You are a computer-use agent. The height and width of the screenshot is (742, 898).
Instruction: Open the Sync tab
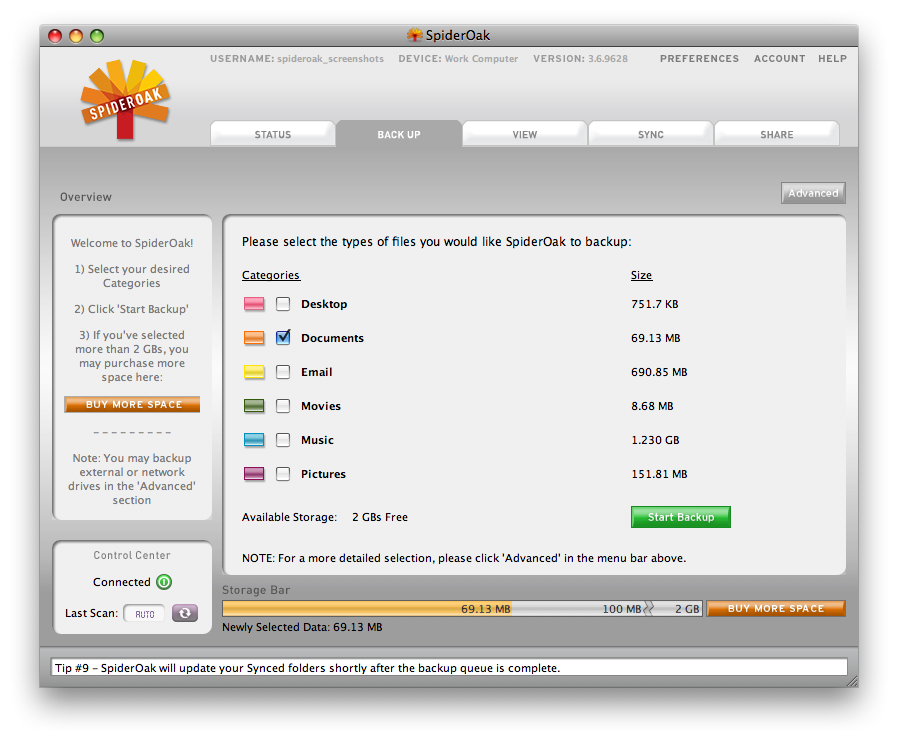[x=651, y=135]
